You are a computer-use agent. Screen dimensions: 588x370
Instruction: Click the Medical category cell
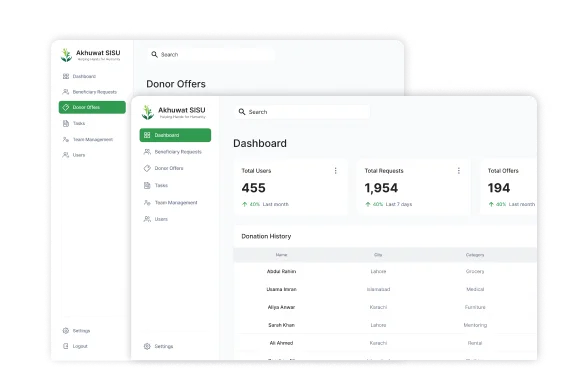475,289
